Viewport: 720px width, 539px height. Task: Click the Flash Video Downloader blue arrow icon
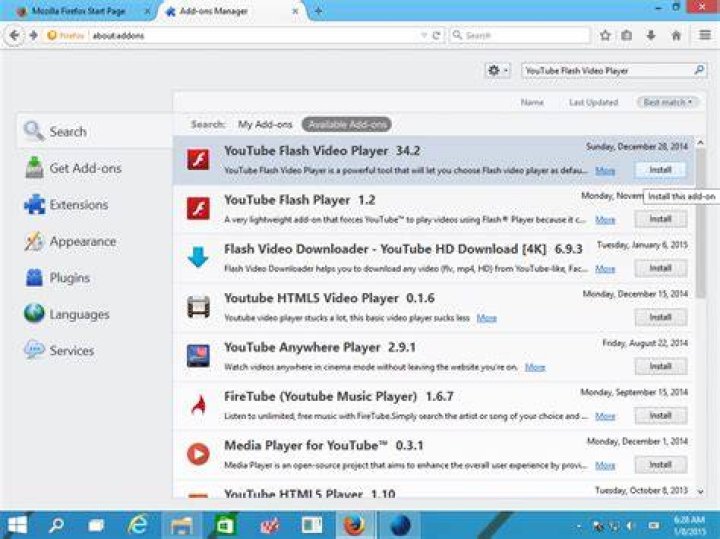coord(198,257)
